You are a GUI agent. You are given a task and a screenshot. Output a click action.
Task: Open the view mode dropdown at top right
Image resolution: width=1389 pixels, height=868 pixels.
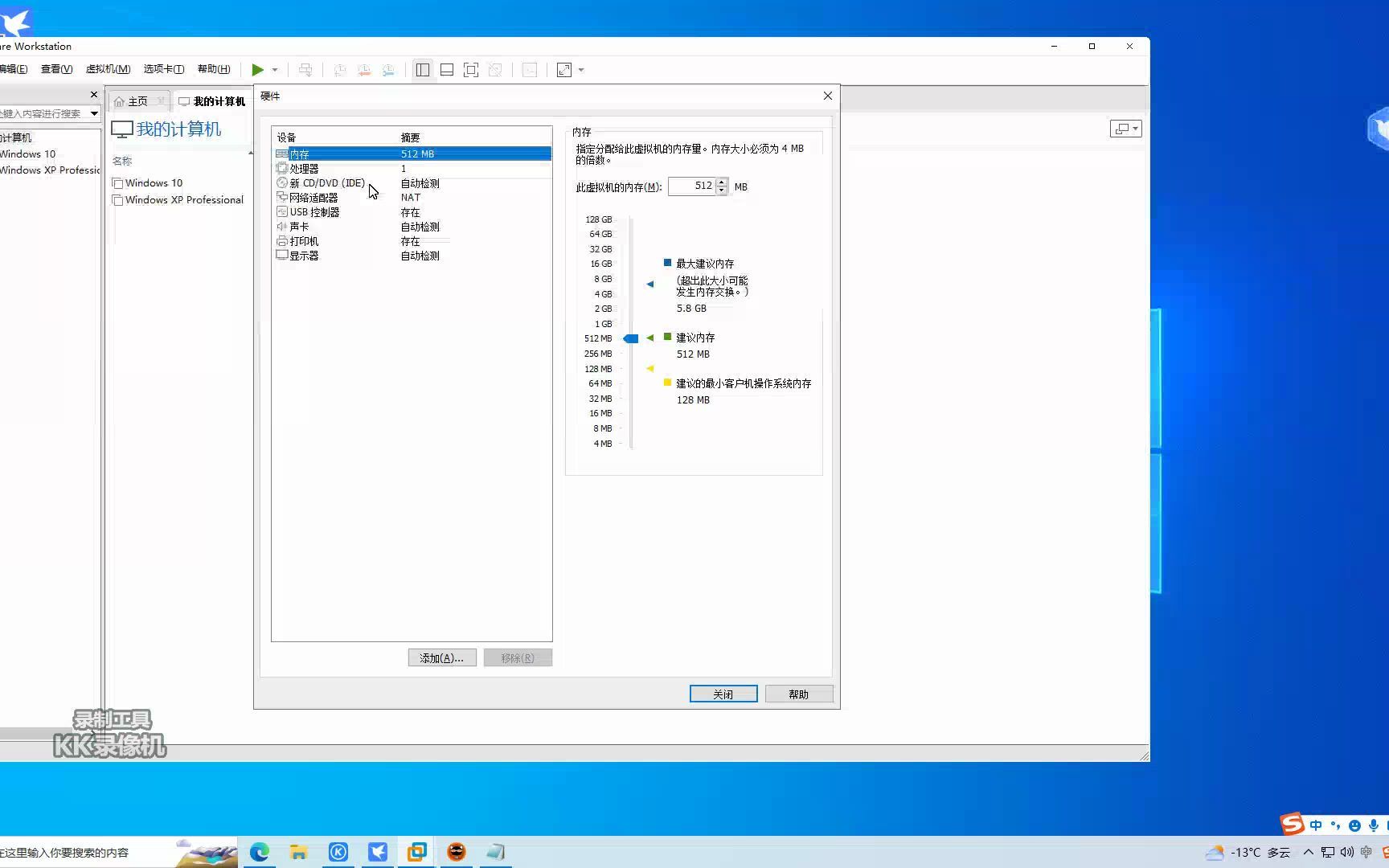pos(1125,129)
